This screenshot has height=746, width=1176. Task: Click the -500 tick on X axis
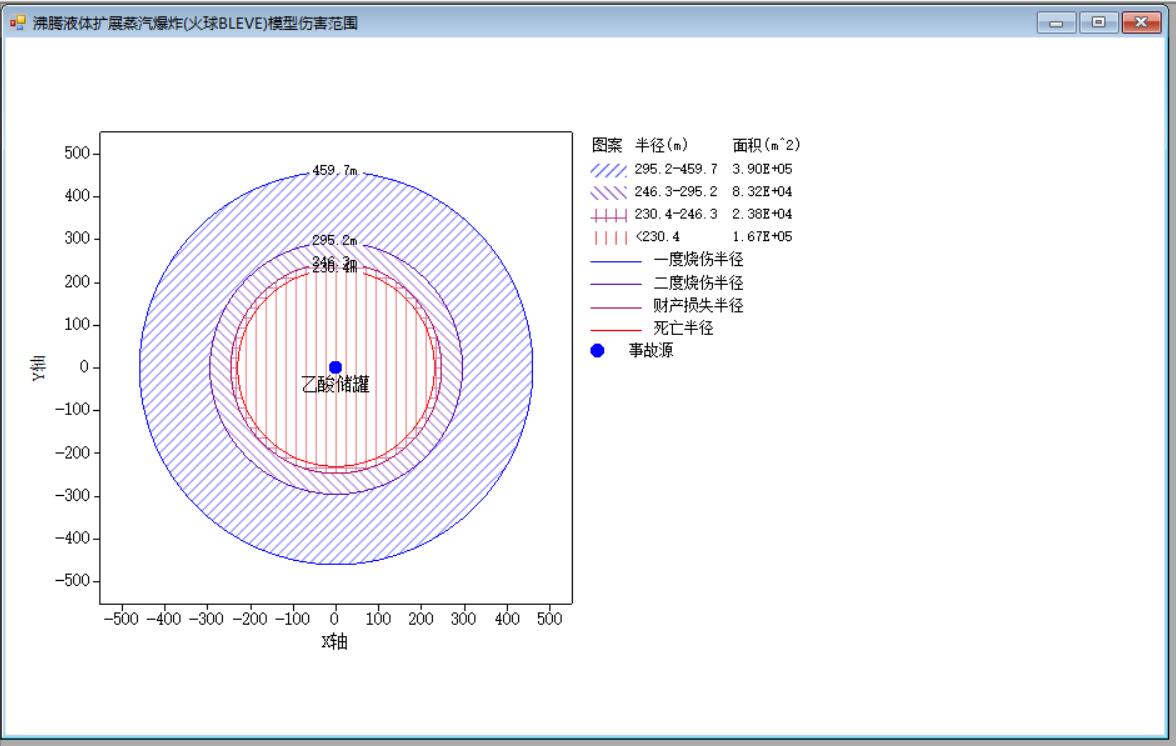[x=121, y=619]
